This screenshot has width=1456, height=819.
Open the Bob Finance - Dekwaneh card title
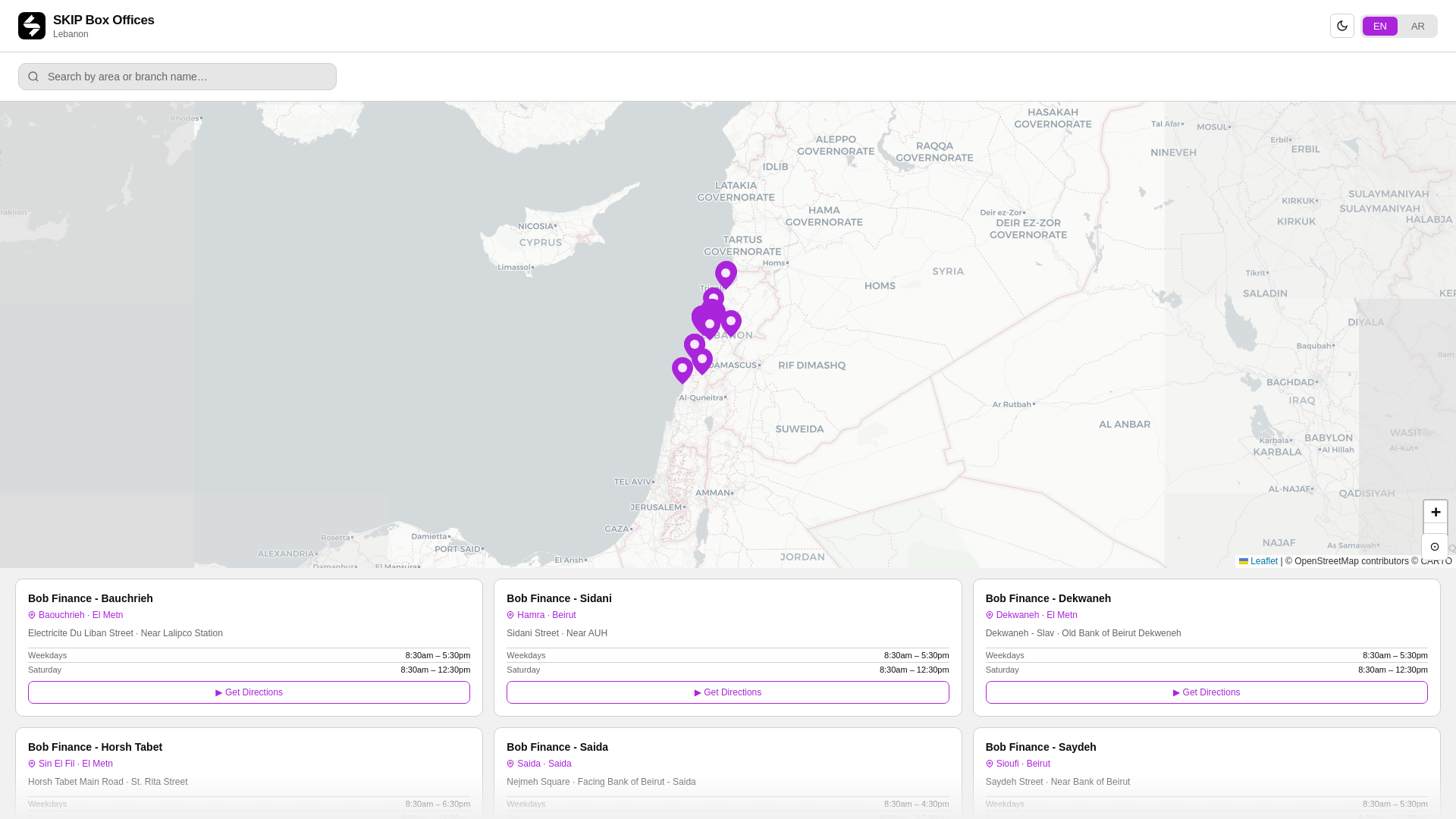1048,598
